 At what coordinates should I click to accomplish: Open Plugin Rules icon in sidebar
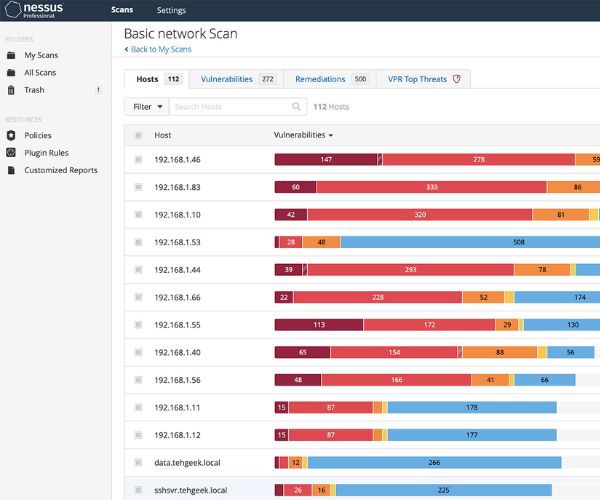(11, 153)
